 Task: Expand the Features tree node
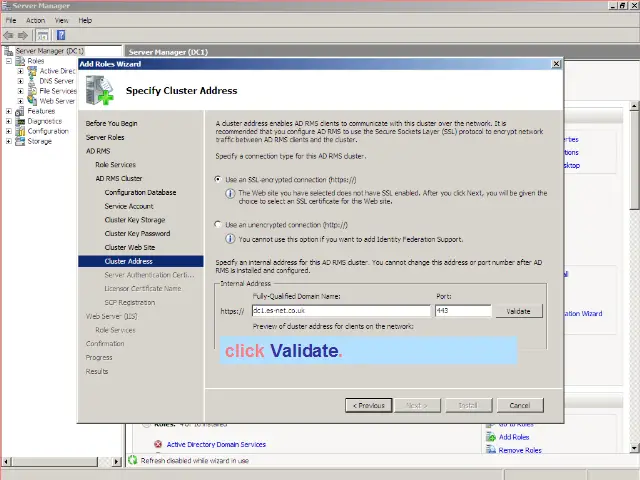[8, 111]
